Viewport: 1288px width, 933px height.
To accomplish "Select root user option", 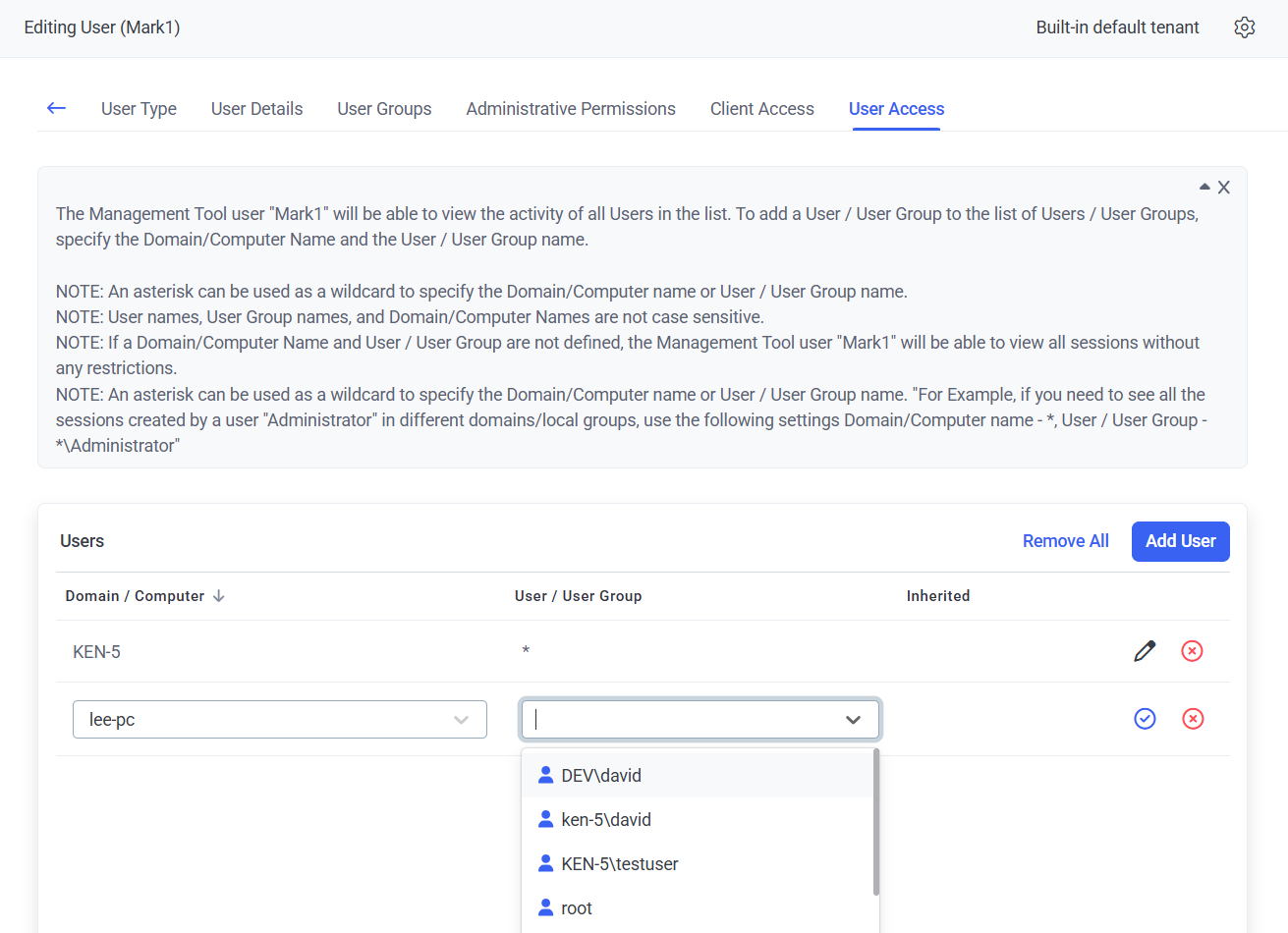I will pos(577,908).
